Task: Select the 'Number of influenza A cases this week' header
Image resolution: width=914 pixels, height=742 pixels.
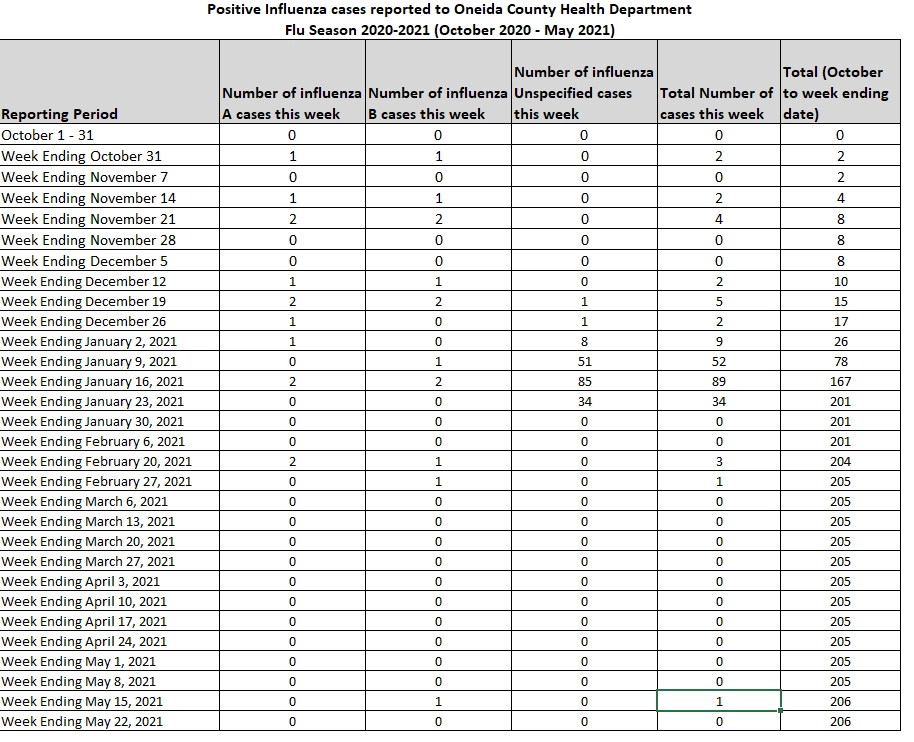Action: coord(293,82)
